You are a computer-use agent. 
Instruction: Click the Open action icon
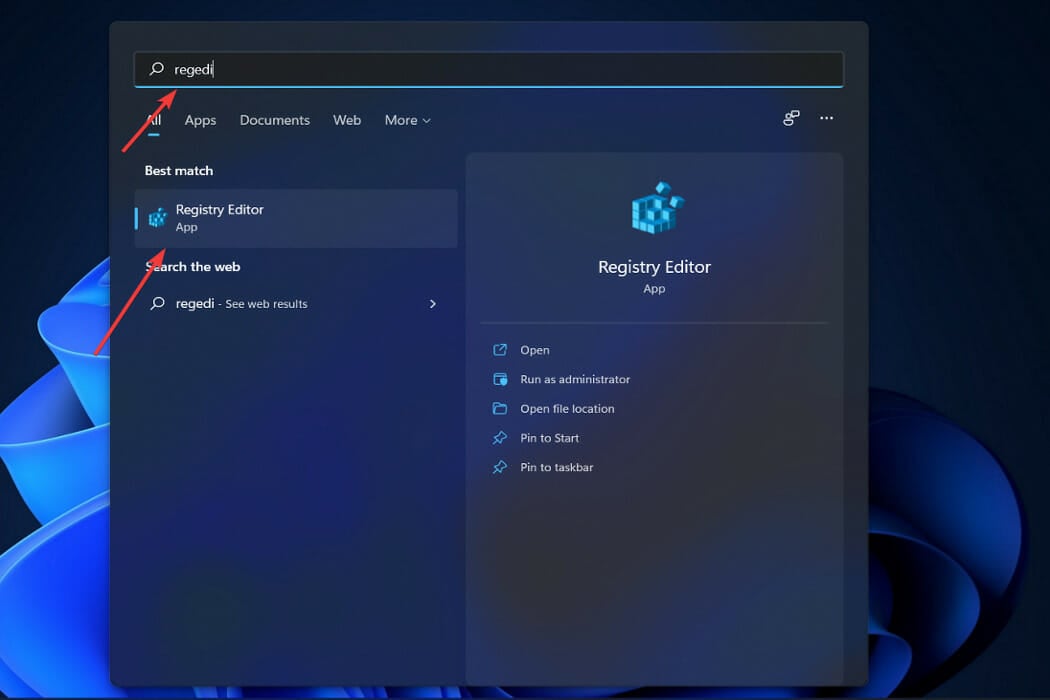click(500, 350)
